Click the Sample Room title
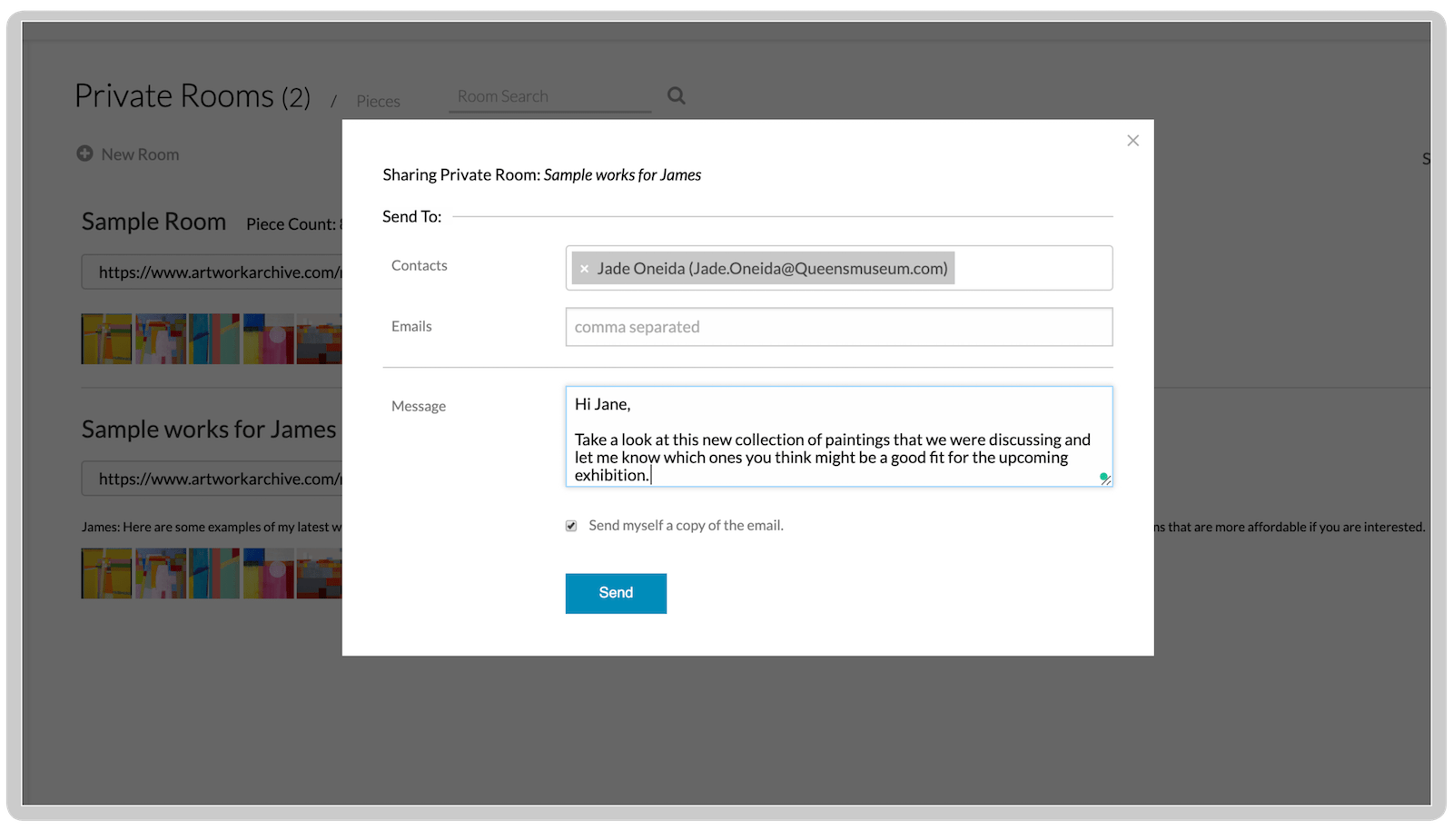The width and height of the screenshot is (1453, 840). [x=153, y=221]
